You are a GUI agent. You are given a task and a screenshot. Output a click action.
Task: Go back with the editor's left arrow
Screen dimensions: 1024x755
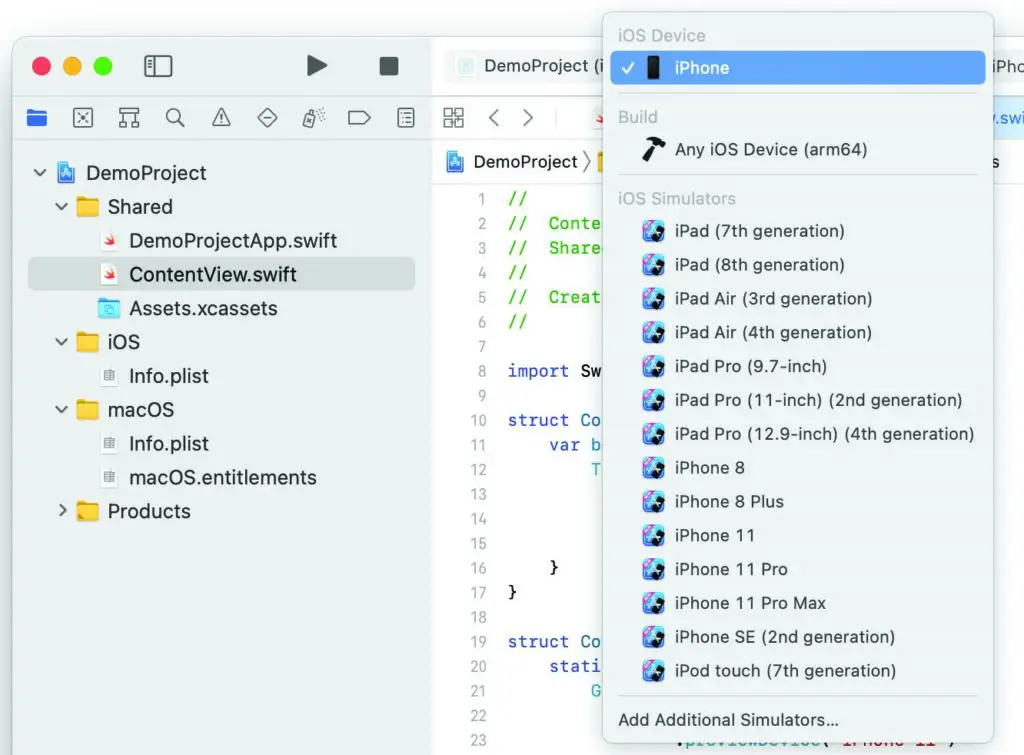(x=494, y=118)
